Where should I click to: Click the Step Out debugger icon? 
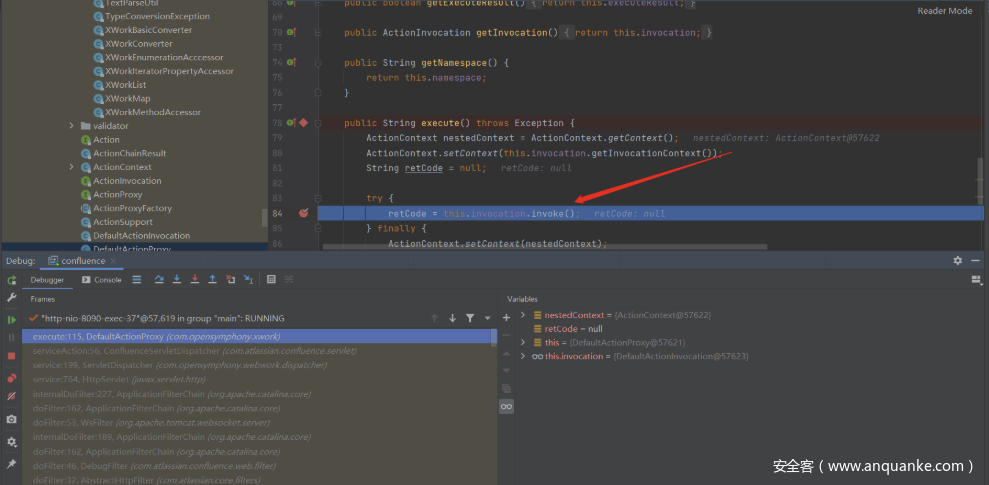pos(212,280)
